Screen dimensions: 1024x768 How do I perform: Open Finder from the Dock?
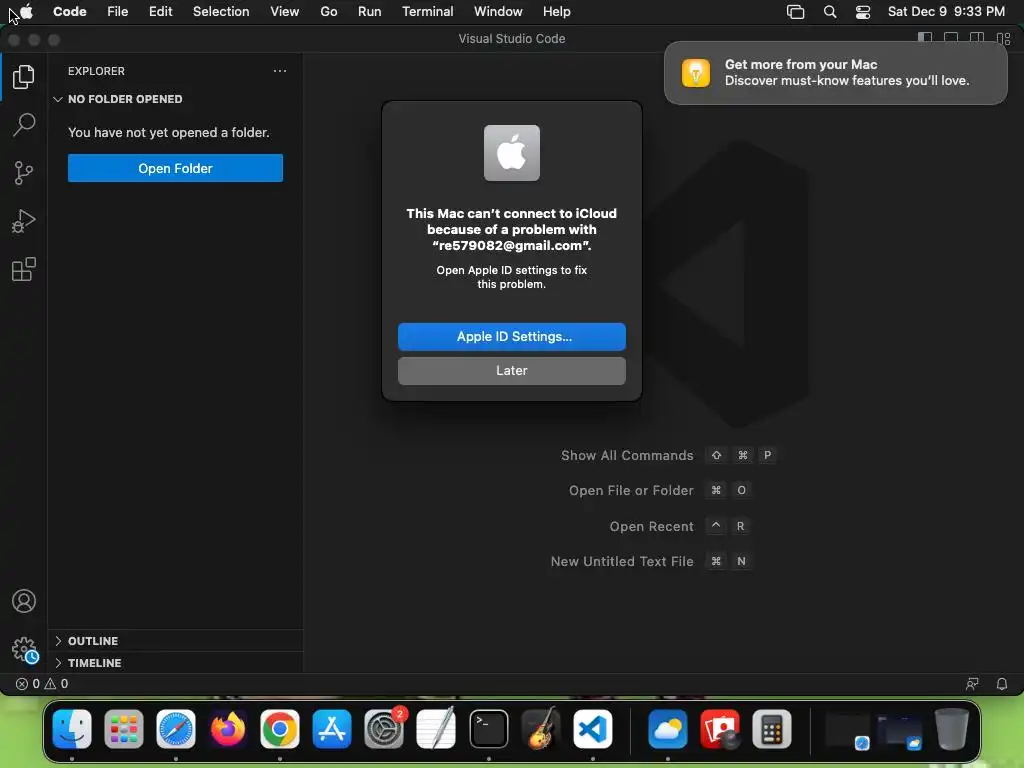pos(72,729)
